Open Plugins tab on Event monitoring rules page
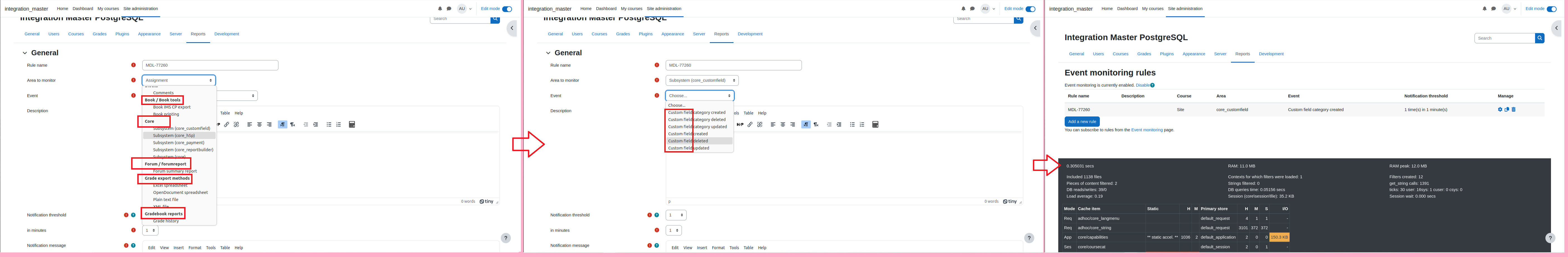Image resolution: width=1568 pixels, height=257 pixels. click(1166, 54)
